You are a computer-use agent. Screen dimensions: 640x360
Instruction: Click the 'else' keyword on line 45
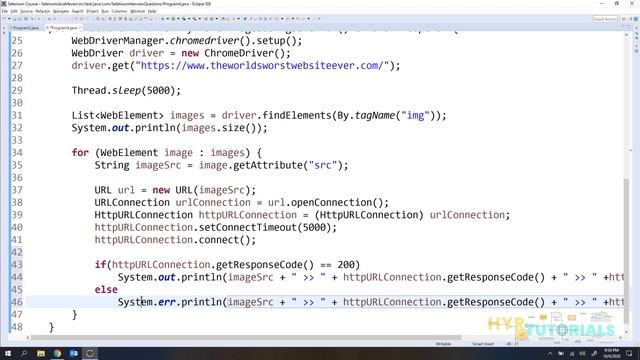point(106,290)
